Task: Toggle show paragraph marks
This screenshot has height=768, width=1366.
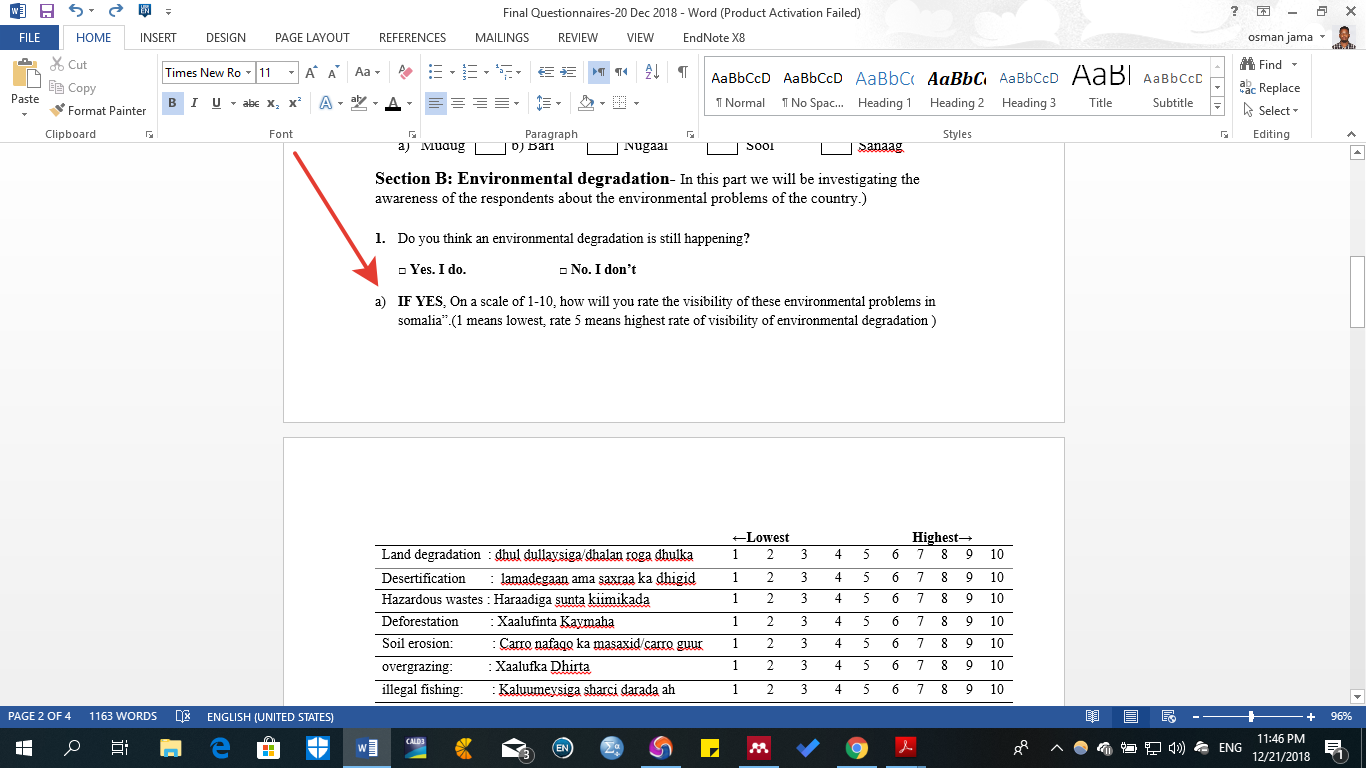Action: 684,72
